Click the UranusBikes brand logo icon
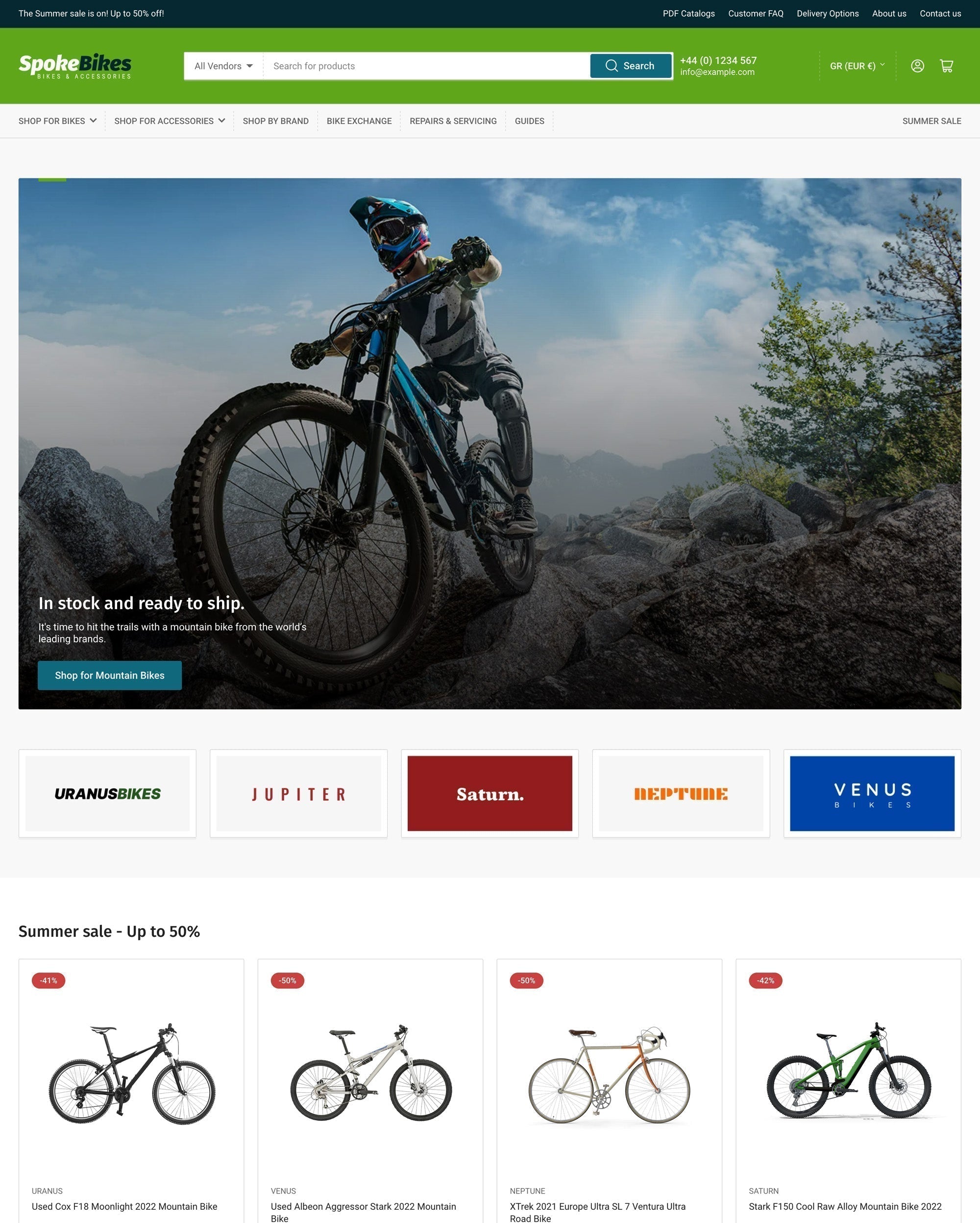980x1223 pixels. 107,793
